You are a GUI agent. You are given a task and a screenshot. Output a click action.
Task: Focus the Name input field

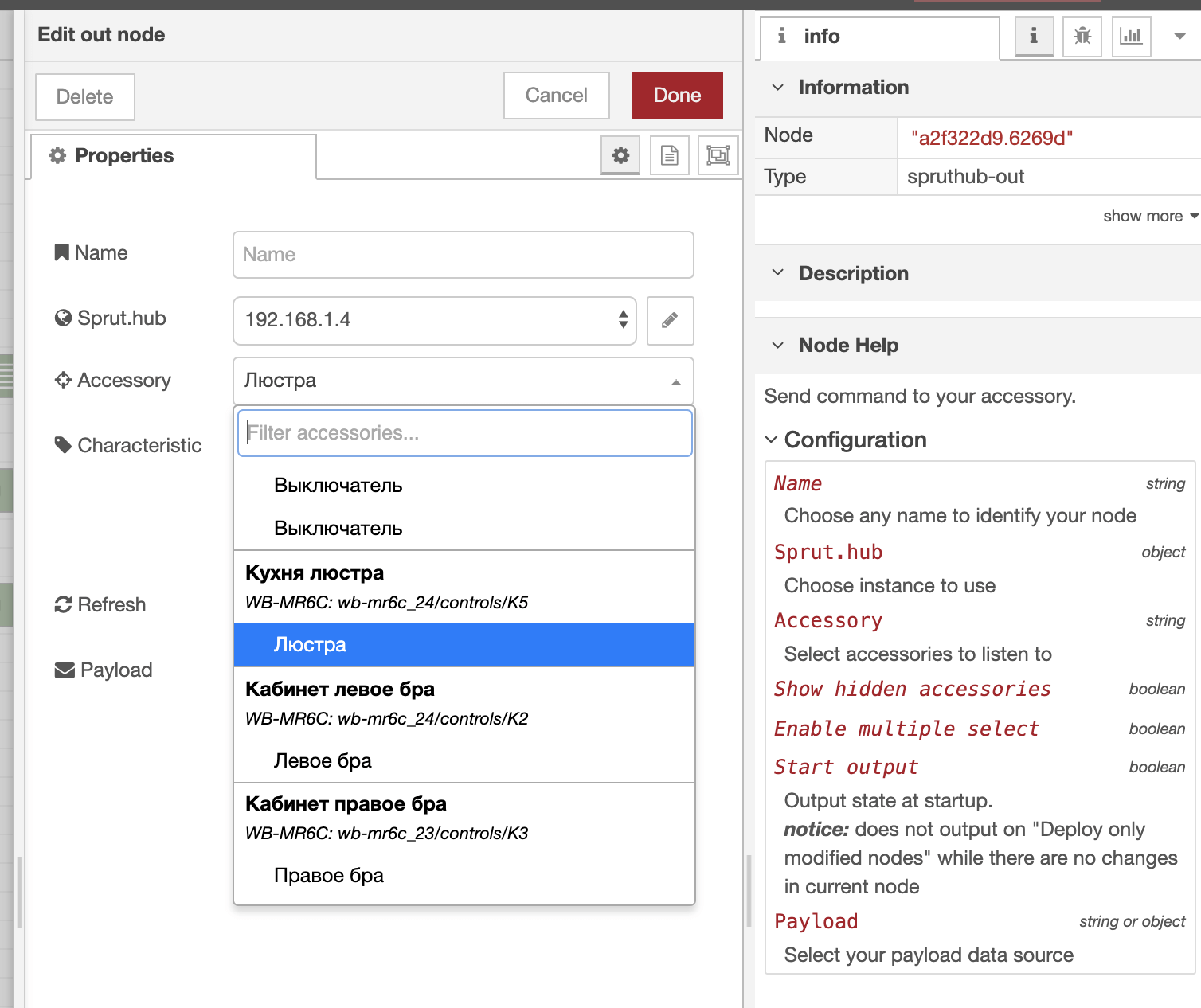(x=464, y=255)
